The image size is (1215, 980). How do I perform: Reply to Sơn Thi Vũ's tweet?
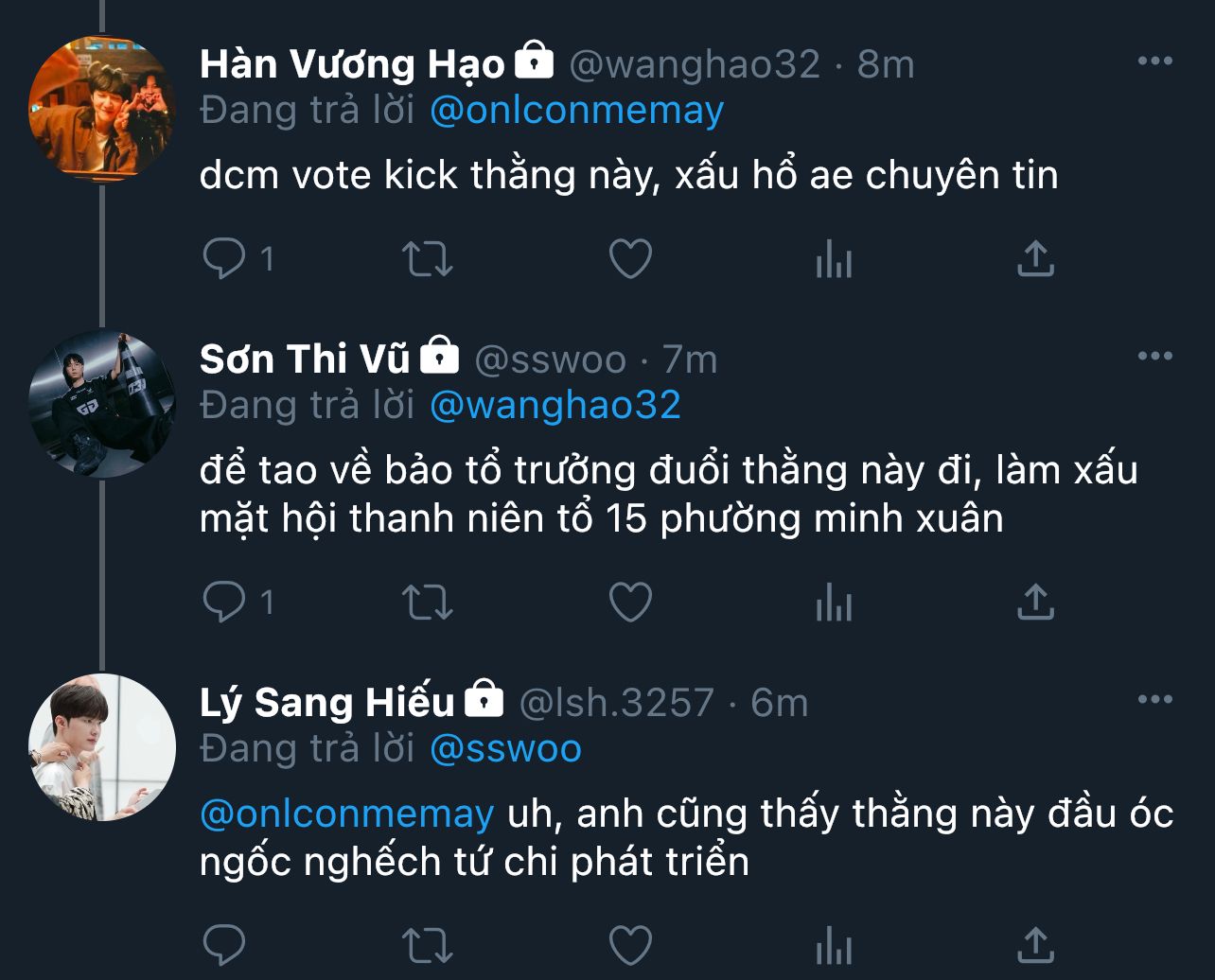tap(225, 602)
